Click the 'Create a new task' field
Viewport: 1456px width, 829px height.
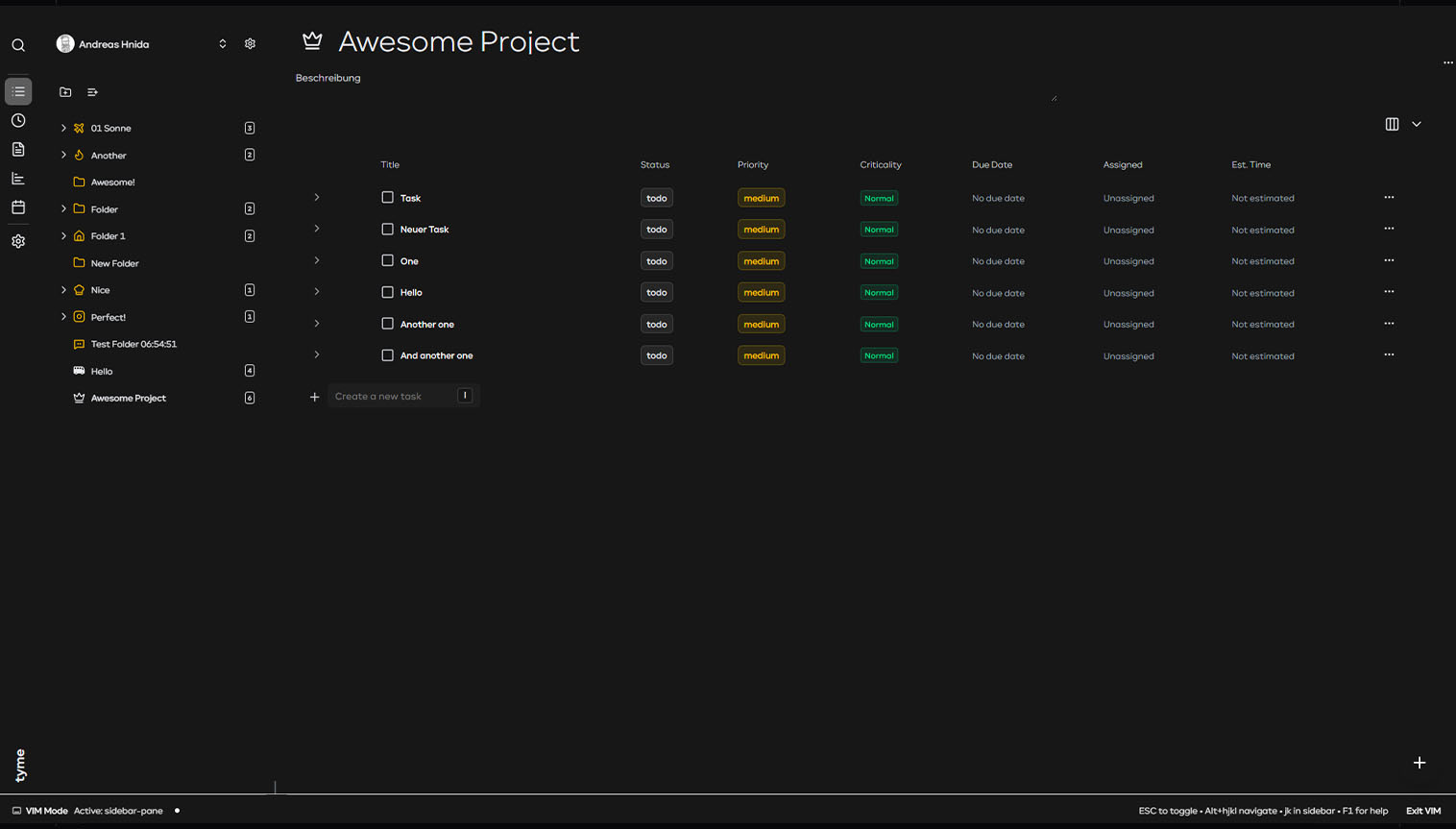coord(394,396)
